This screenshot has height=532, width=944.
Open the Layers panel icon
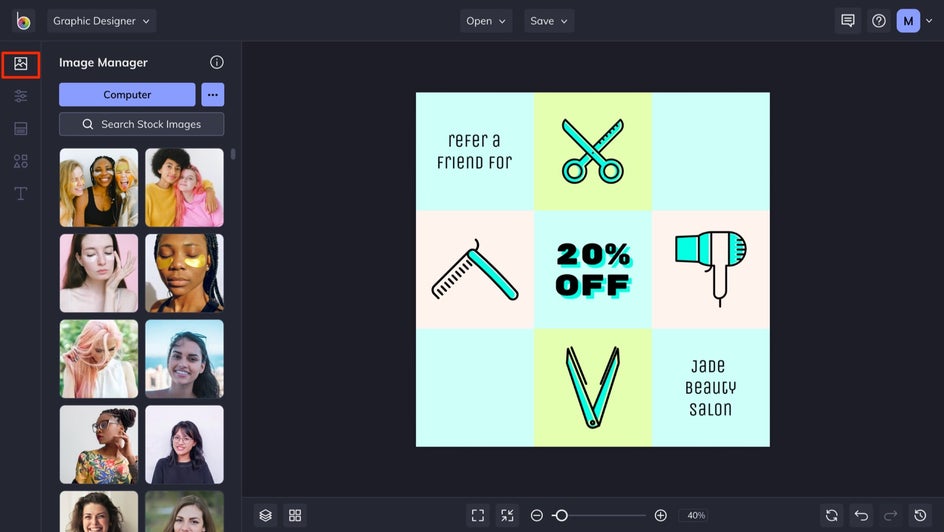click(x=266, y=515)
